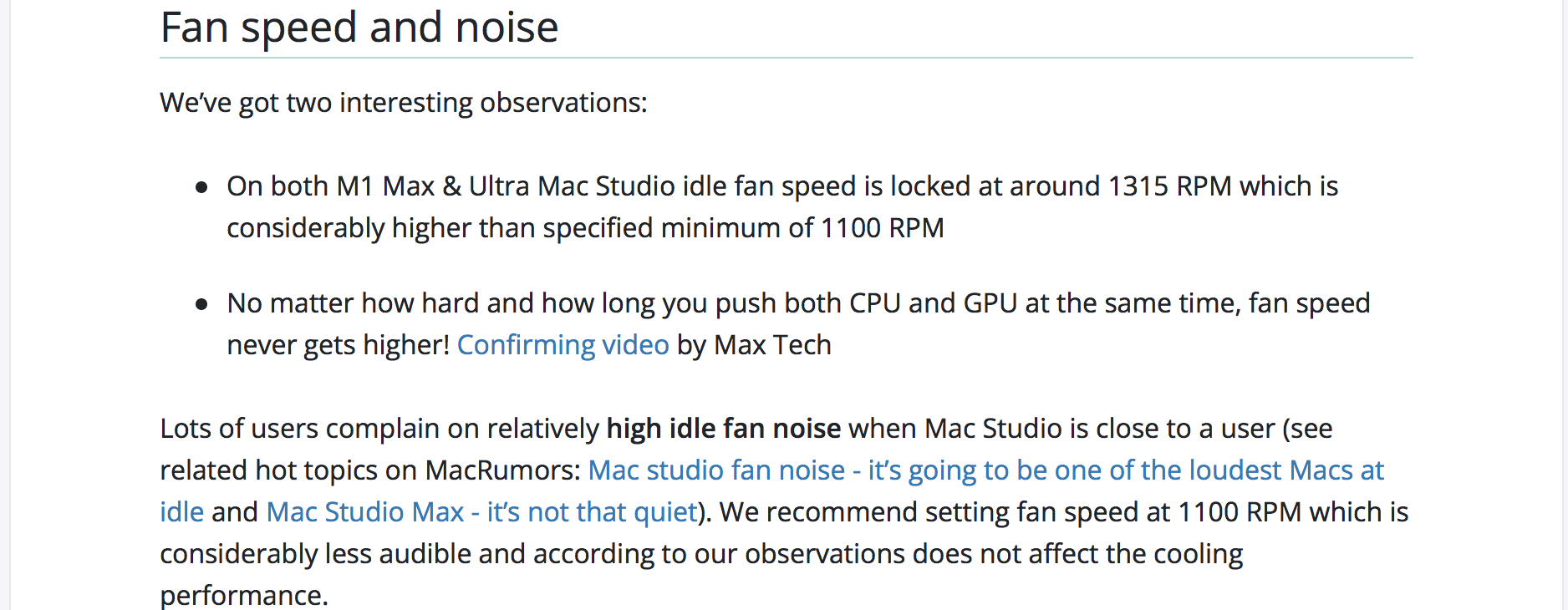Open "Mac Studio Max - it's not that quiet" link

coord(481,512)
